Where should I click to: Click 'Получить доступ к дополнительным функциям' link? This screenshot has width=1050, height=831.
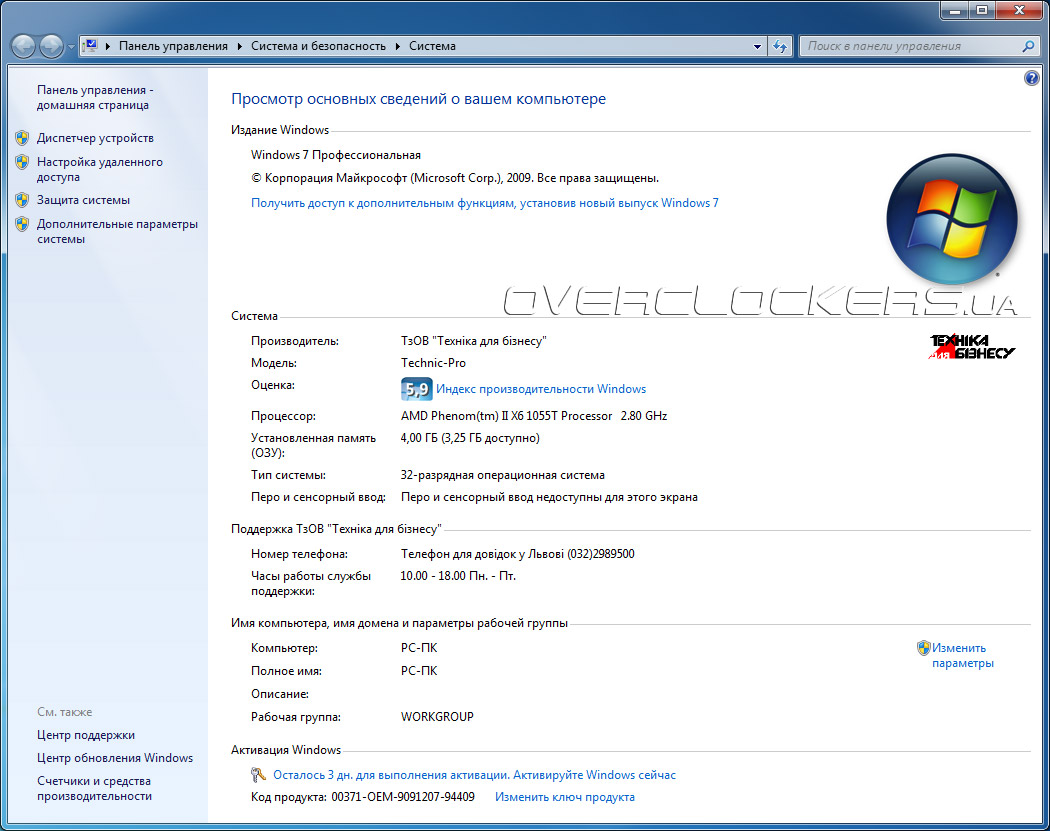[x=485, y=203]
